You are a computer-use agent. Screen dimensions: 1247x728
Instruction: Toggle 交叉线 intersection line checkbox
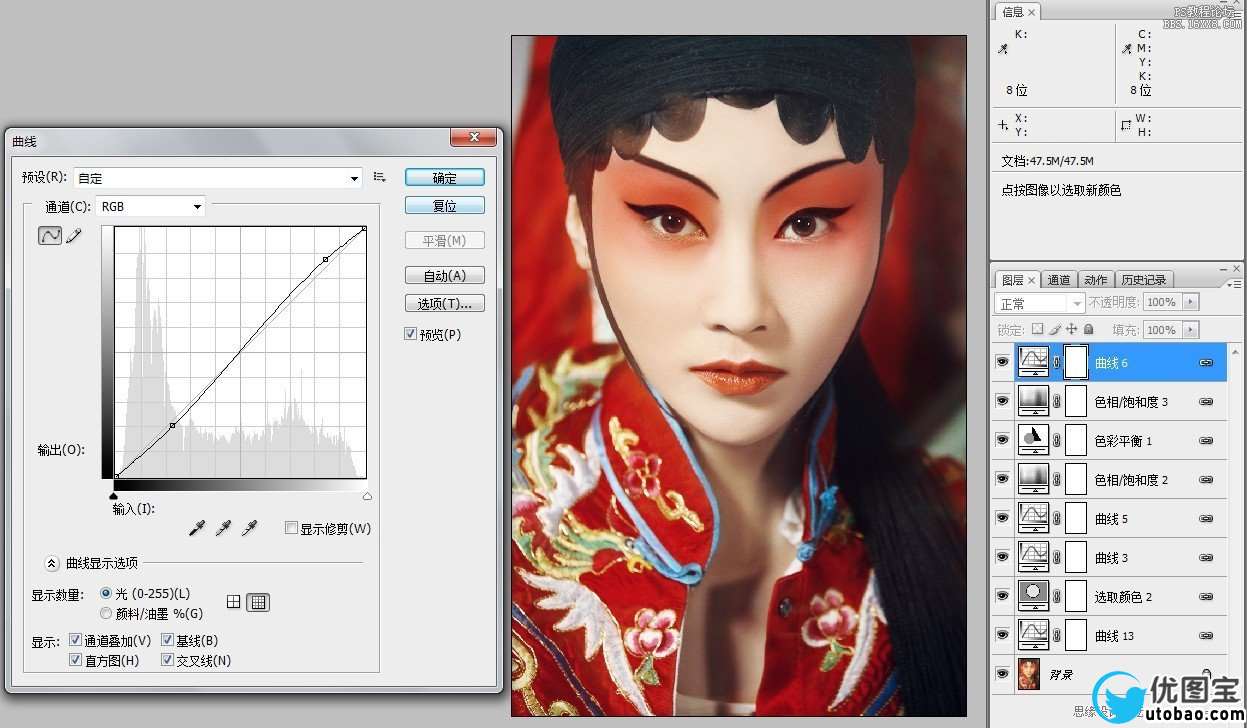[x=167, y=660]
